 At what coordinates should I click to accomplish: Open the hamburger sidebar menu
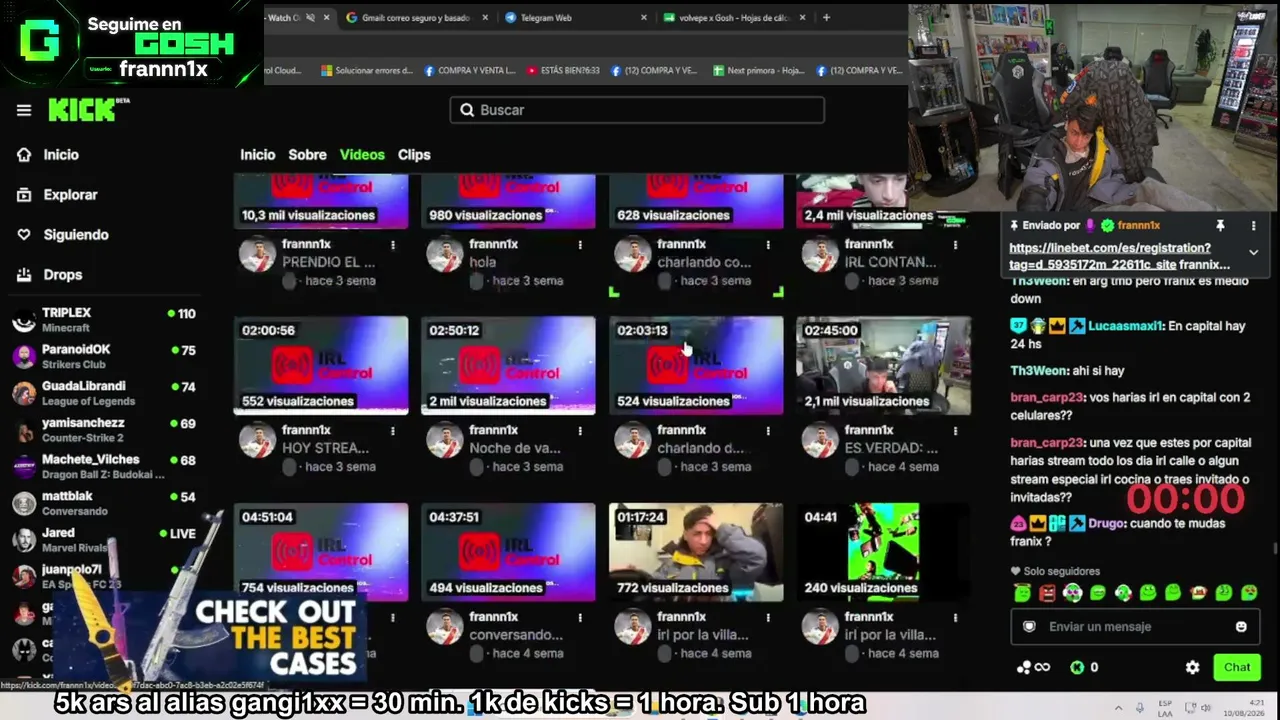24,110
